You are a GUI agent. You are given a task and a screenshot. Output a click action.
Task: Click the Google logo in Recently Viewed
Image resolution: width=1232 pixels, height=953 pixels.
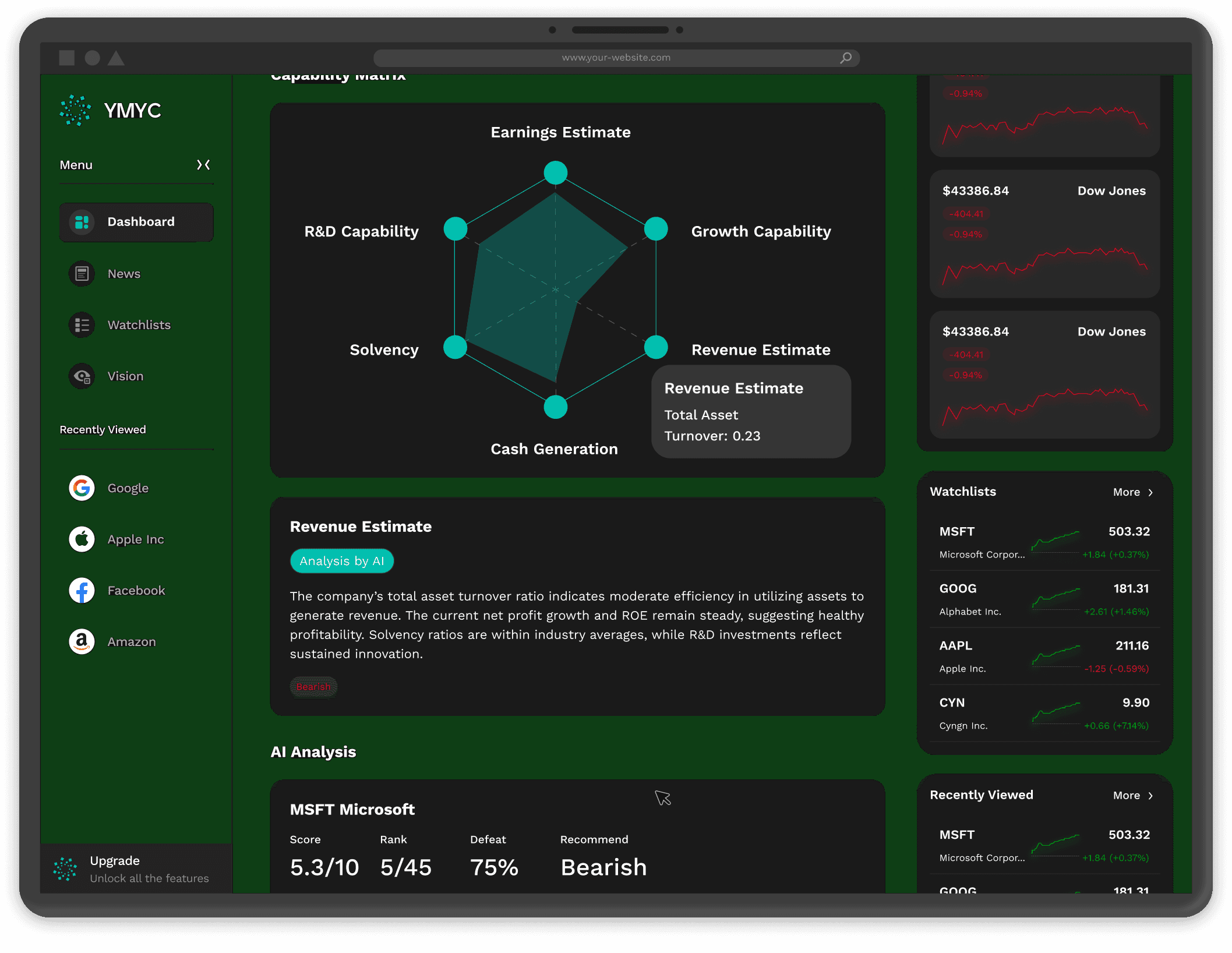pos(82,488)
